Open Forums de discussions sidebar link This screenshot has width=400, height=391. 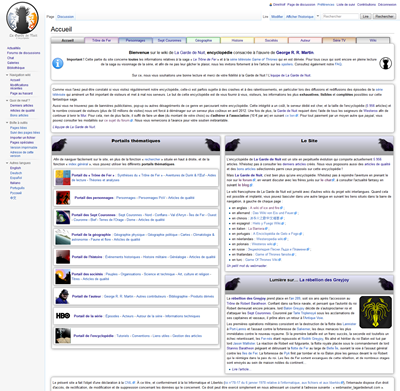coord(23,53)
